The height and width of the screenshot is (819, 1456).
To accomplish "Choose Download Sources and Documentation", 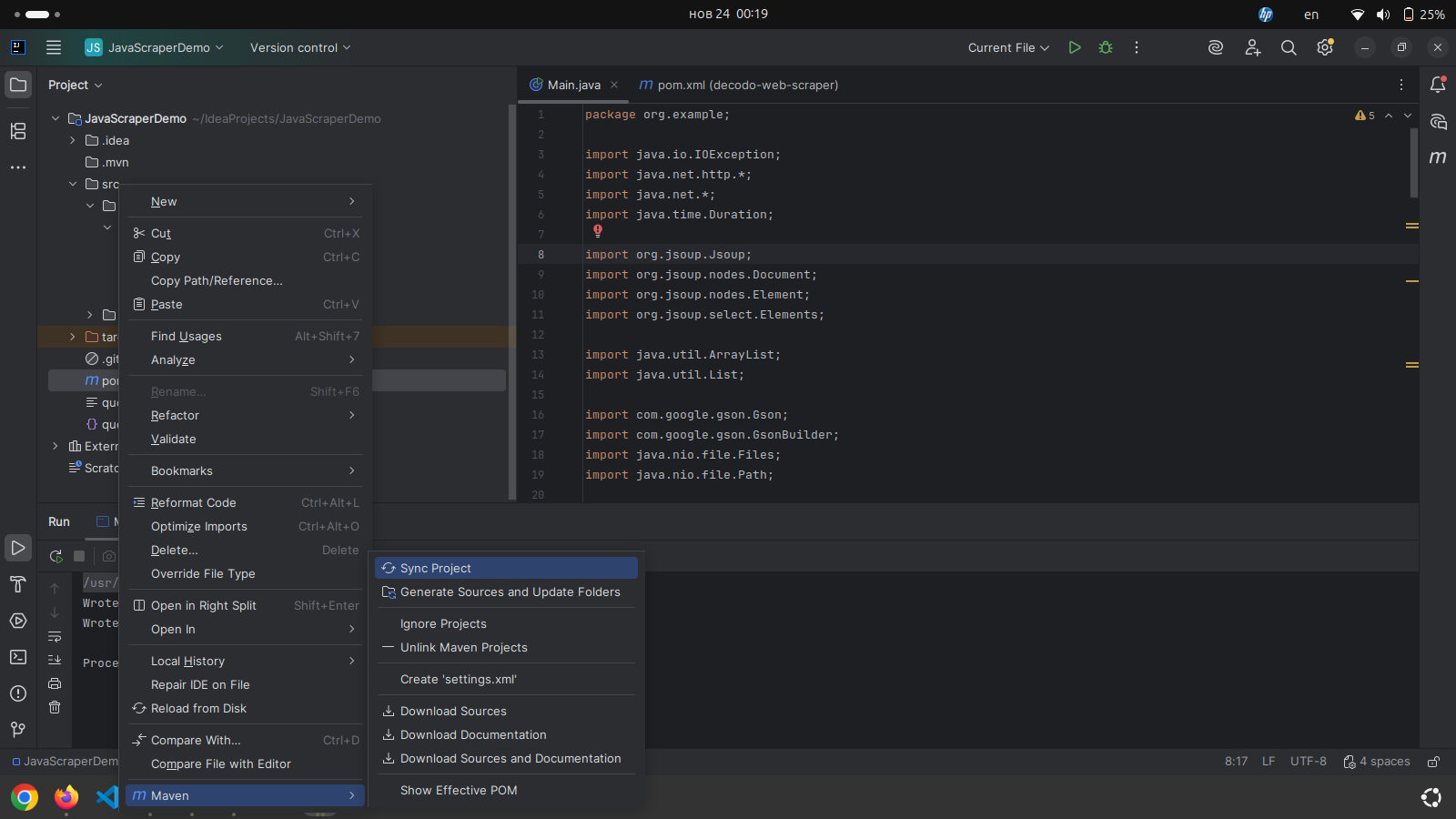I will pyautogui.click(x=506, y=758).
